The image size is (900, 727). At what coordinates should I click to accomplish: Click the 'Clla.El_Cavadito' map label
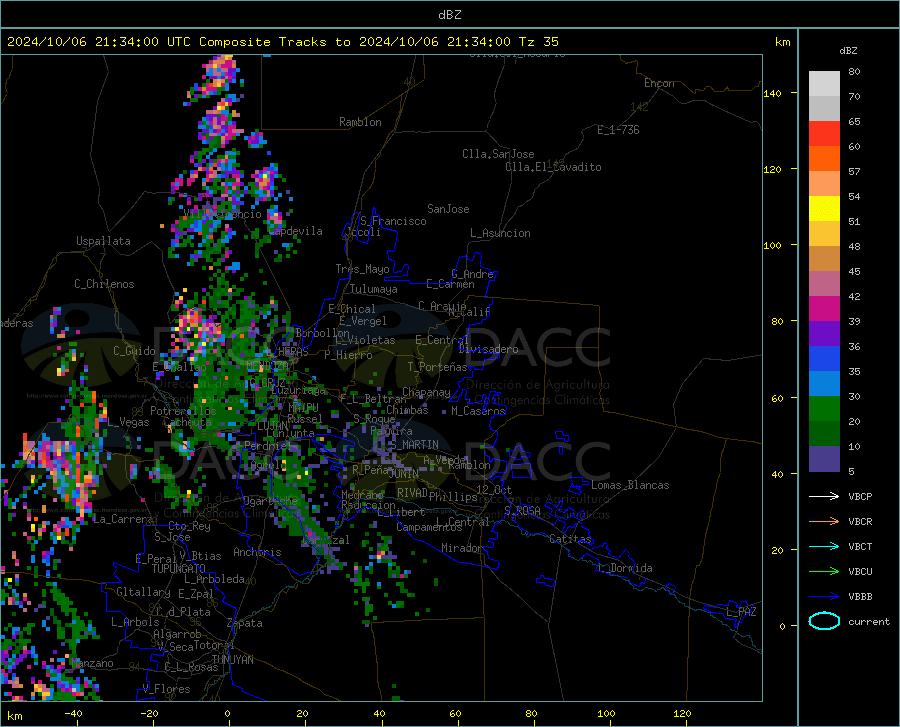553,167
